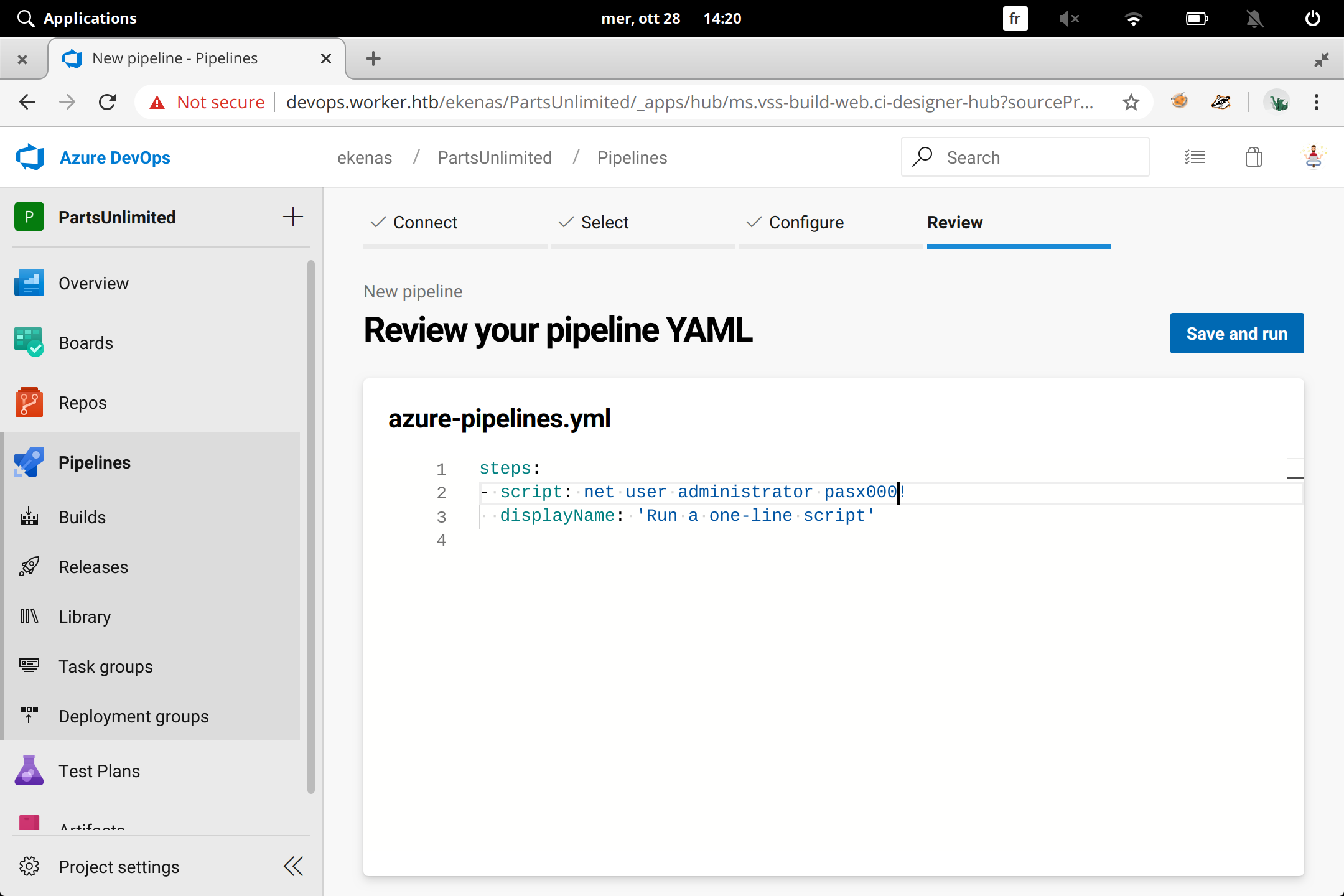Toggle notifications bell in top bar

[x=1254, y=19]
